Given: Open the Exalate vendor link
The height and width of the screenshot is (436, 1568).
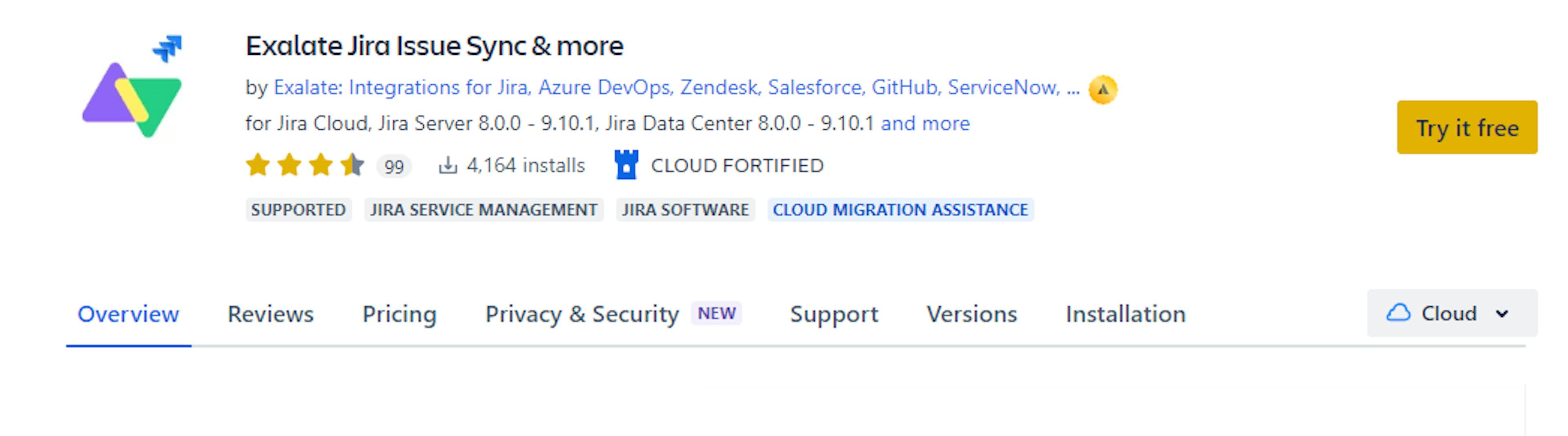Looking at the screenshot, I should pos(676,88).
